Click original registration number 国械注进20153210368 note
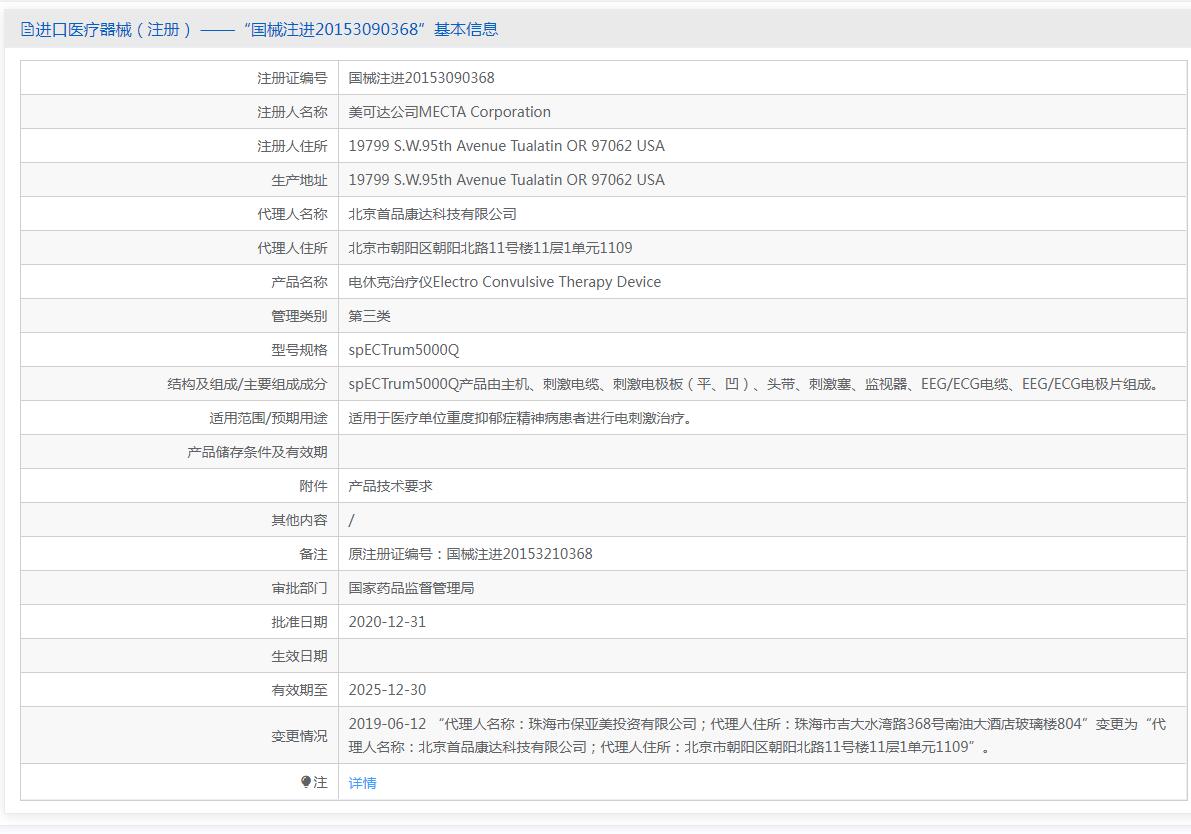Screen dimensions: 1191x834 [470, 554]
